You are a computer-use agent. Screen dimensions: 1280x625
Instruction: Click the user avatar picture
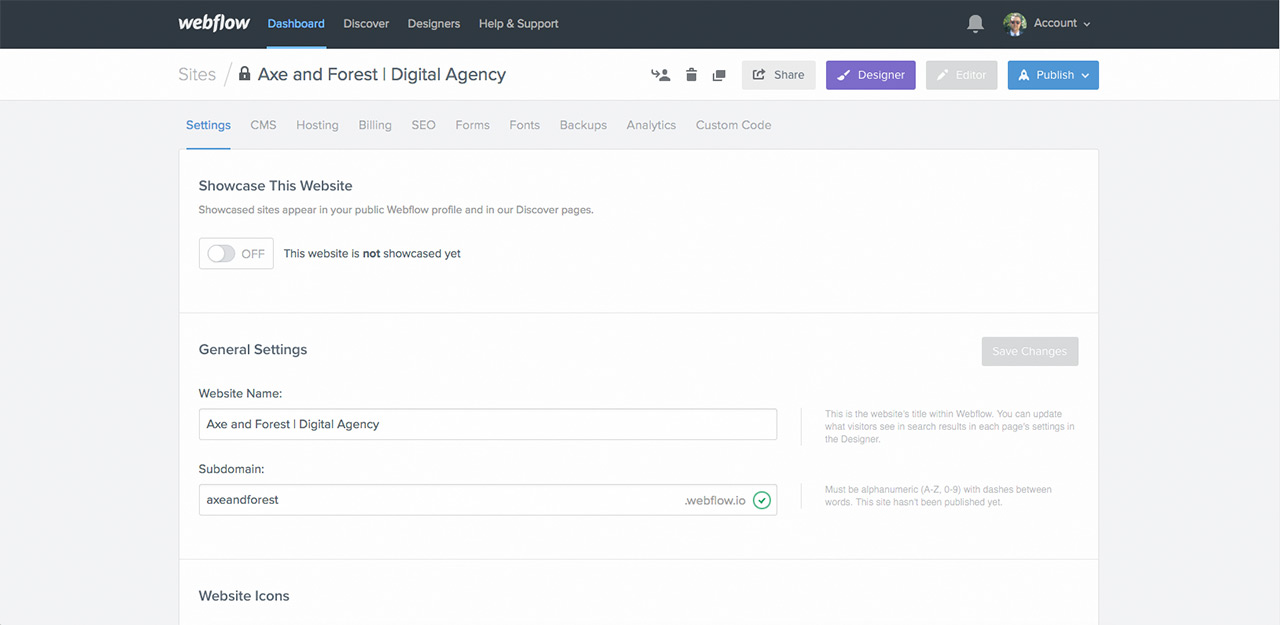click(1015, 24)
